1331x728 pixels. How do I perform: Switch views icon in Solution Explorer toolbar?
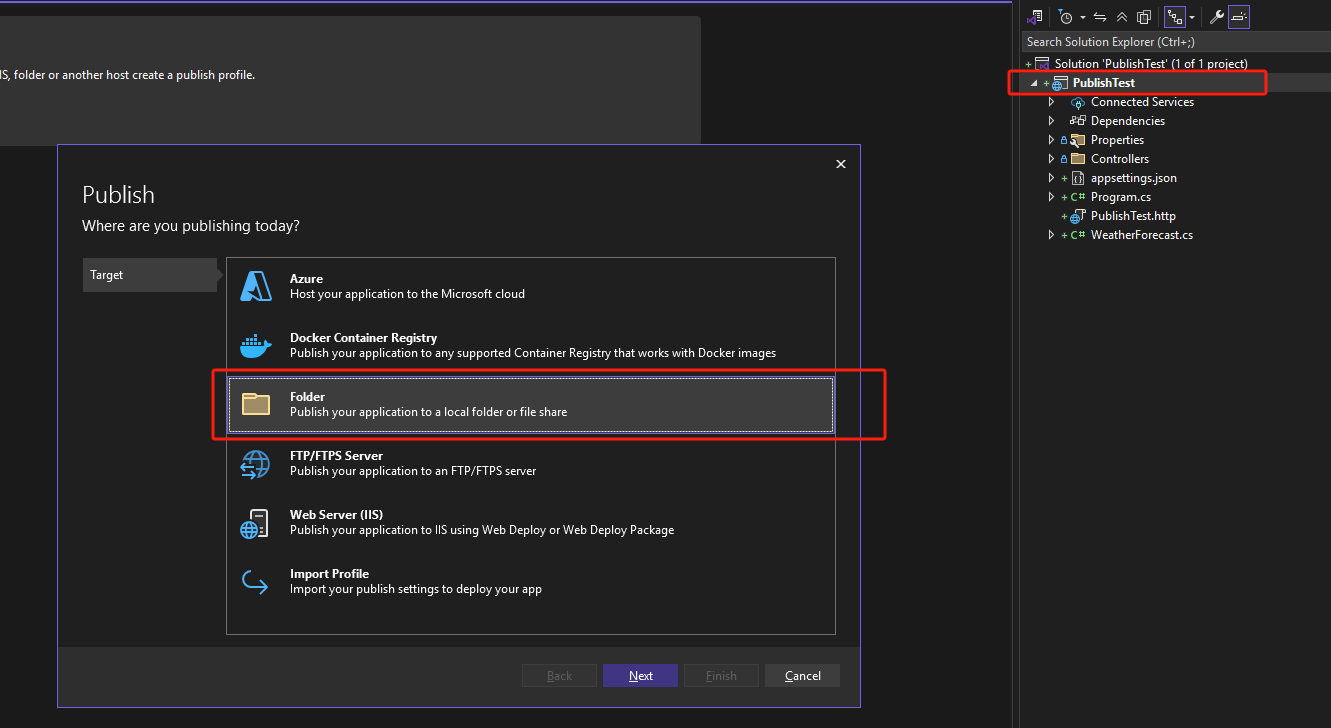point(1036,17)
